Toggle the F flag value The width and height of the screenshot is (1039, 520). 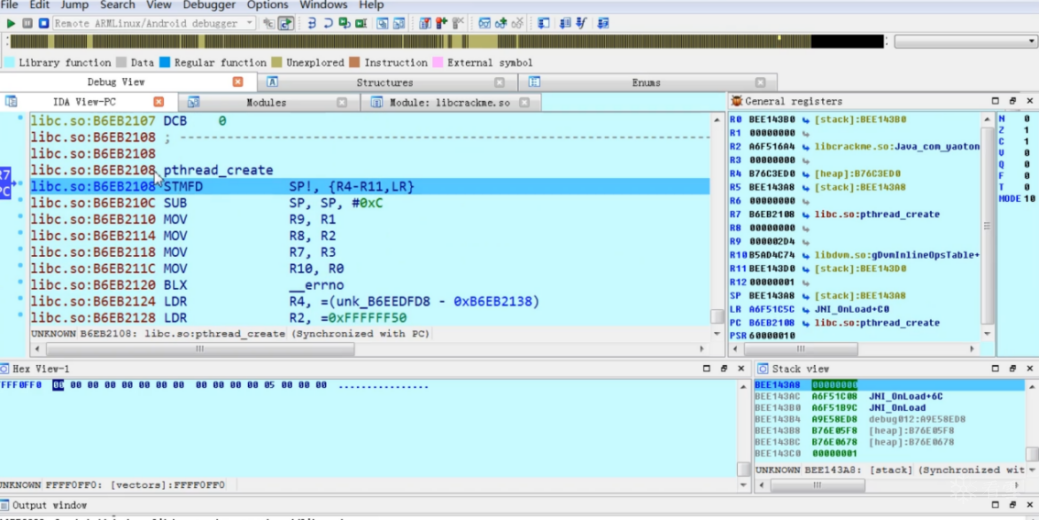click(1026, 176)
